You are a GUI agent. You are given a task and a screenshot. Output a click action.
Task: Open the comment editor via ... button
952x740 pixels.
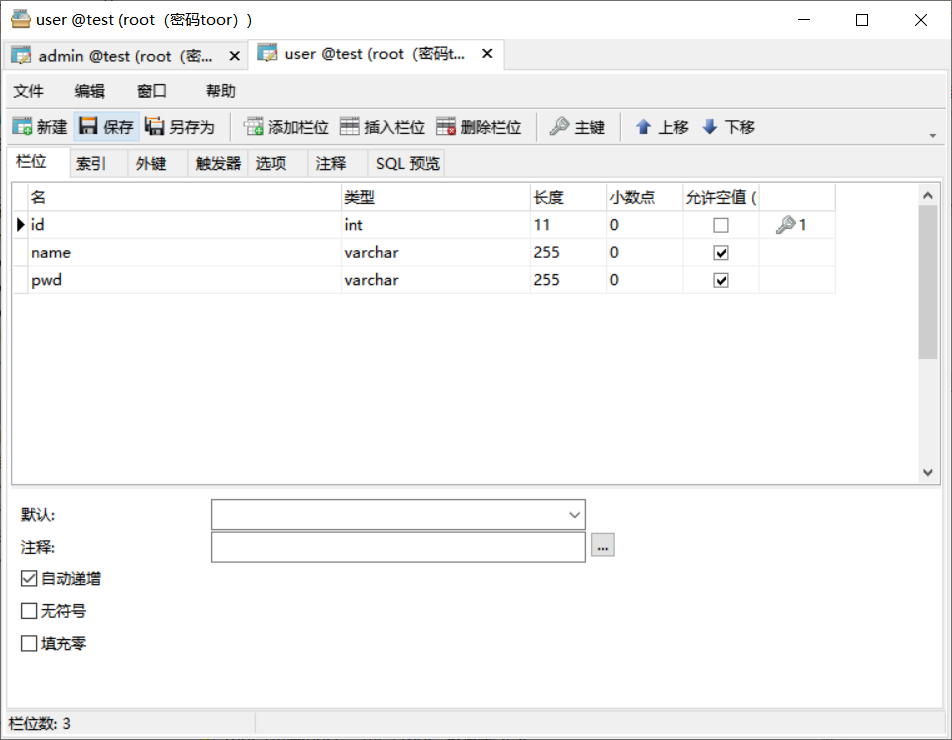602,546
